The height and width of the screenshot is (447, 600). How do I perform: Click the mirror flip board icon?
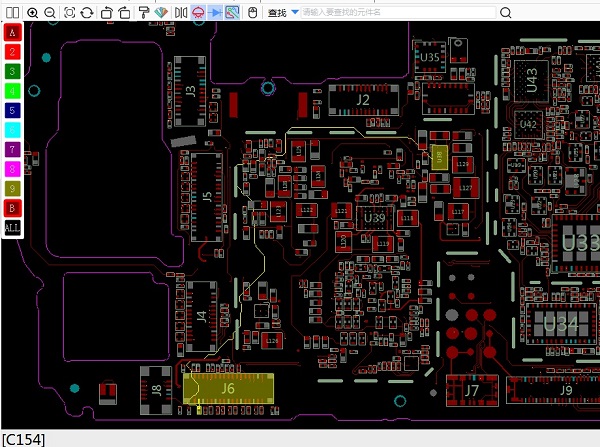coord(180,13)
